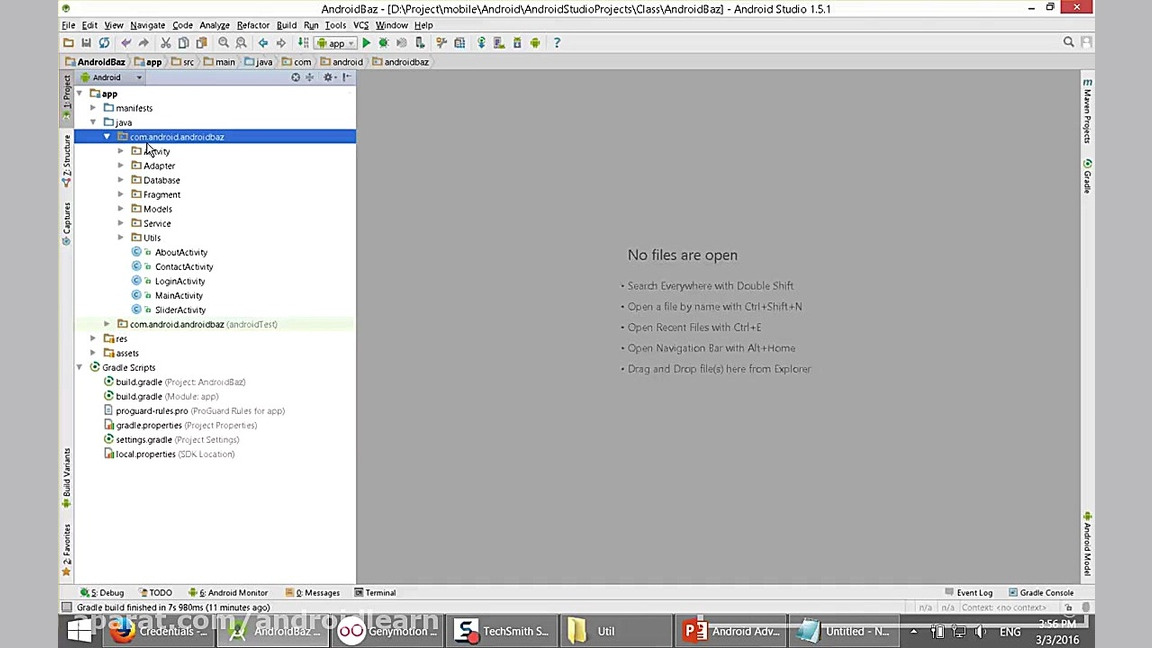
Task: Open the Maven Projects side panel
Action: click(x=1087, y=110)
